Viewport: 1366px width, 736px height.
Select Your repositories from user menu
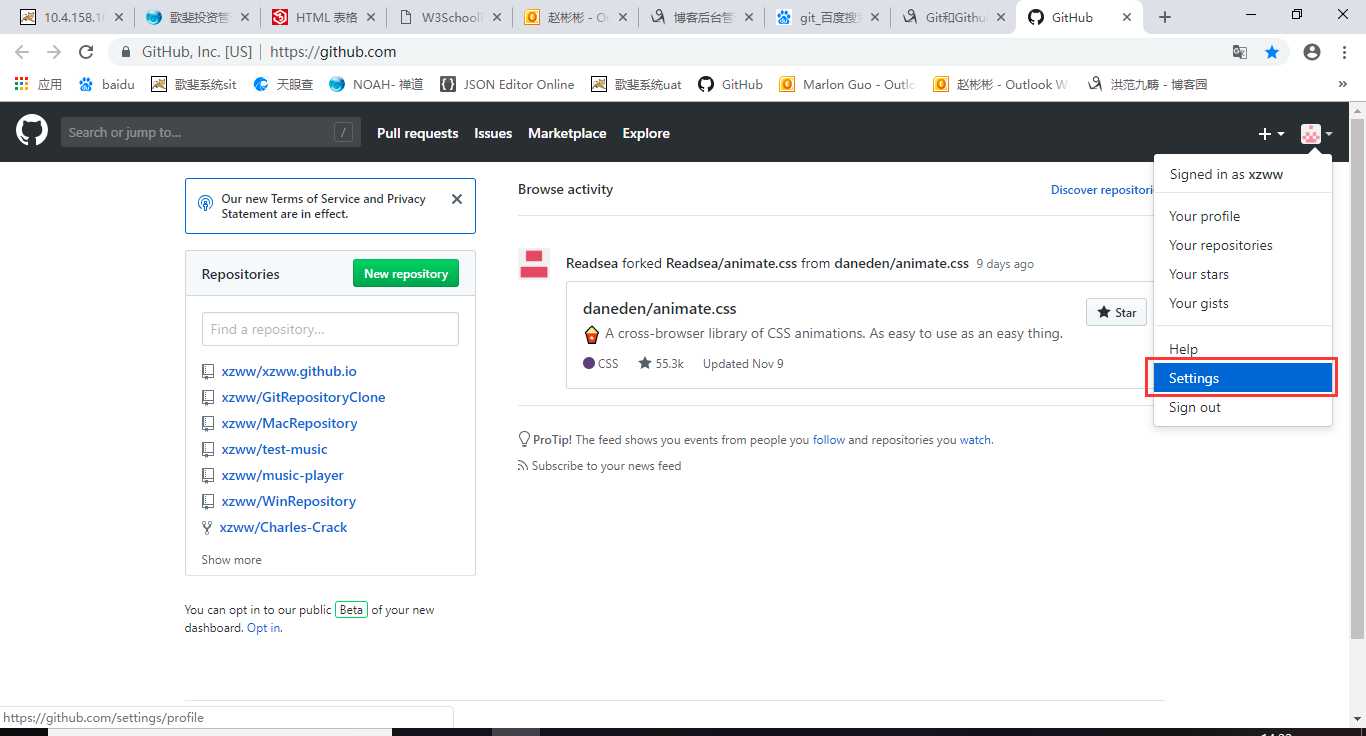(1243, 245)
